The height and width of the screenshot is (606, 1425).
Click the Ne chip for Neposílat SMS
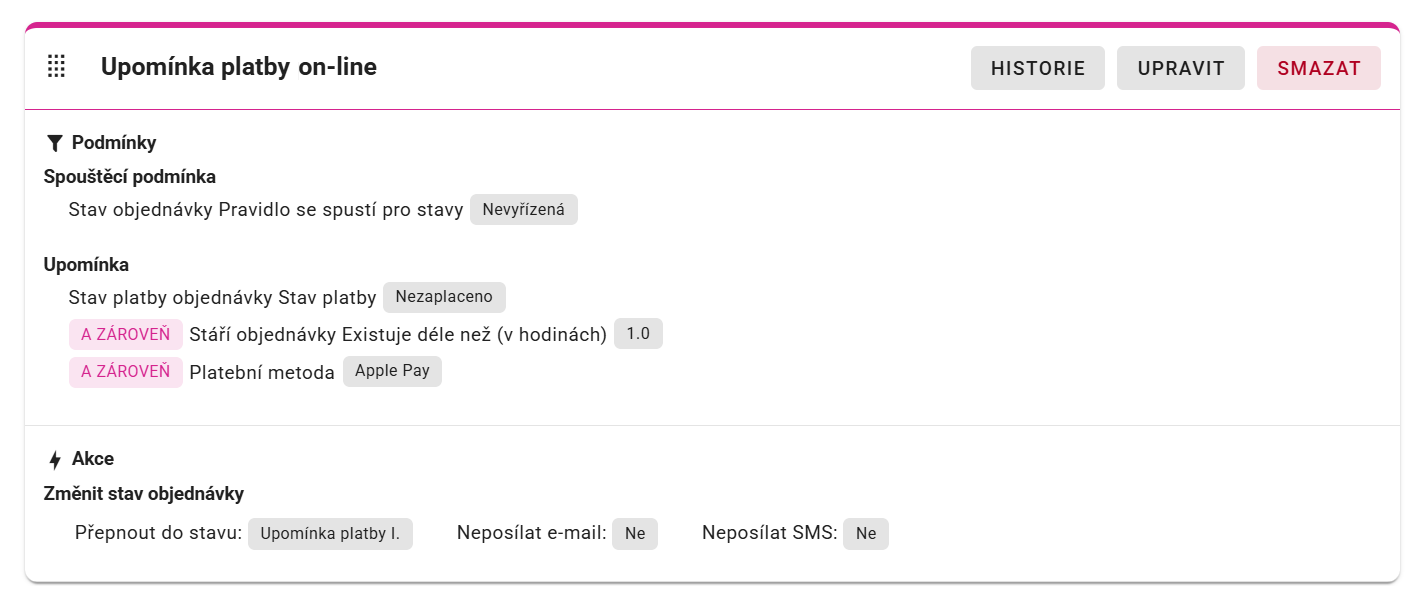(x=866, y=534)
